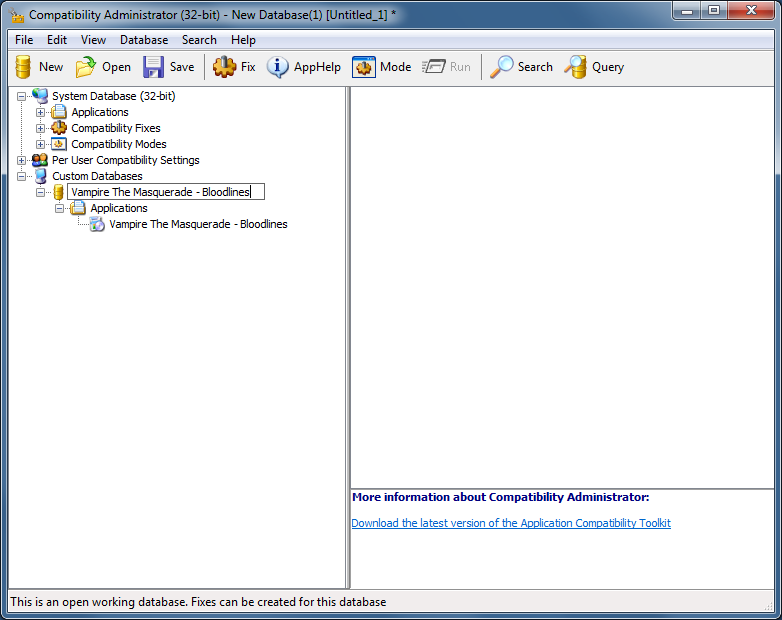Select Compatibility Fixes tree item

coord(116,128)
